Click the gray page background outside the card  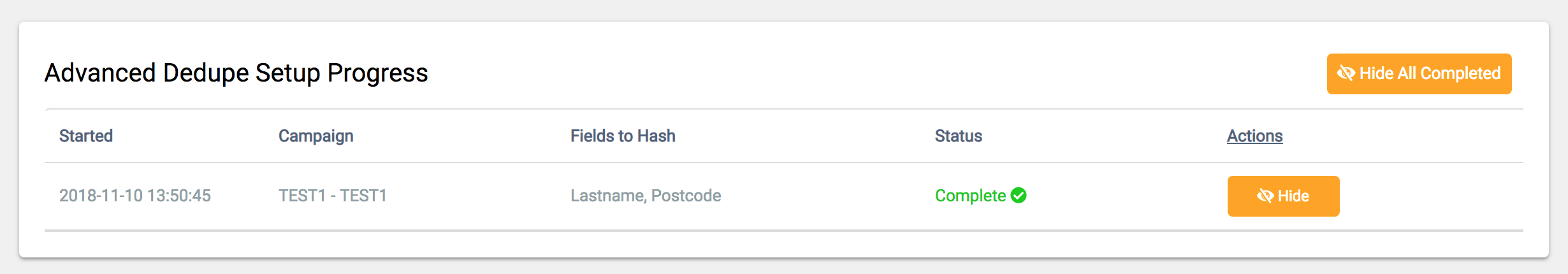pos(784,10)
